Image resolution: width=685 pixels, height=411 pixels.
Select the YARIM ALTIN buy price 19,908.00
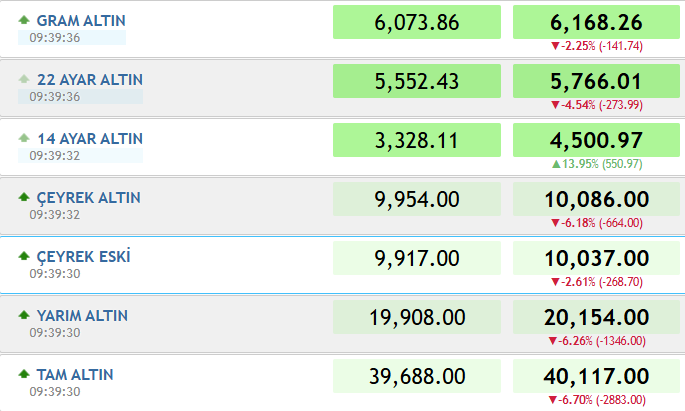click(417, 317)
